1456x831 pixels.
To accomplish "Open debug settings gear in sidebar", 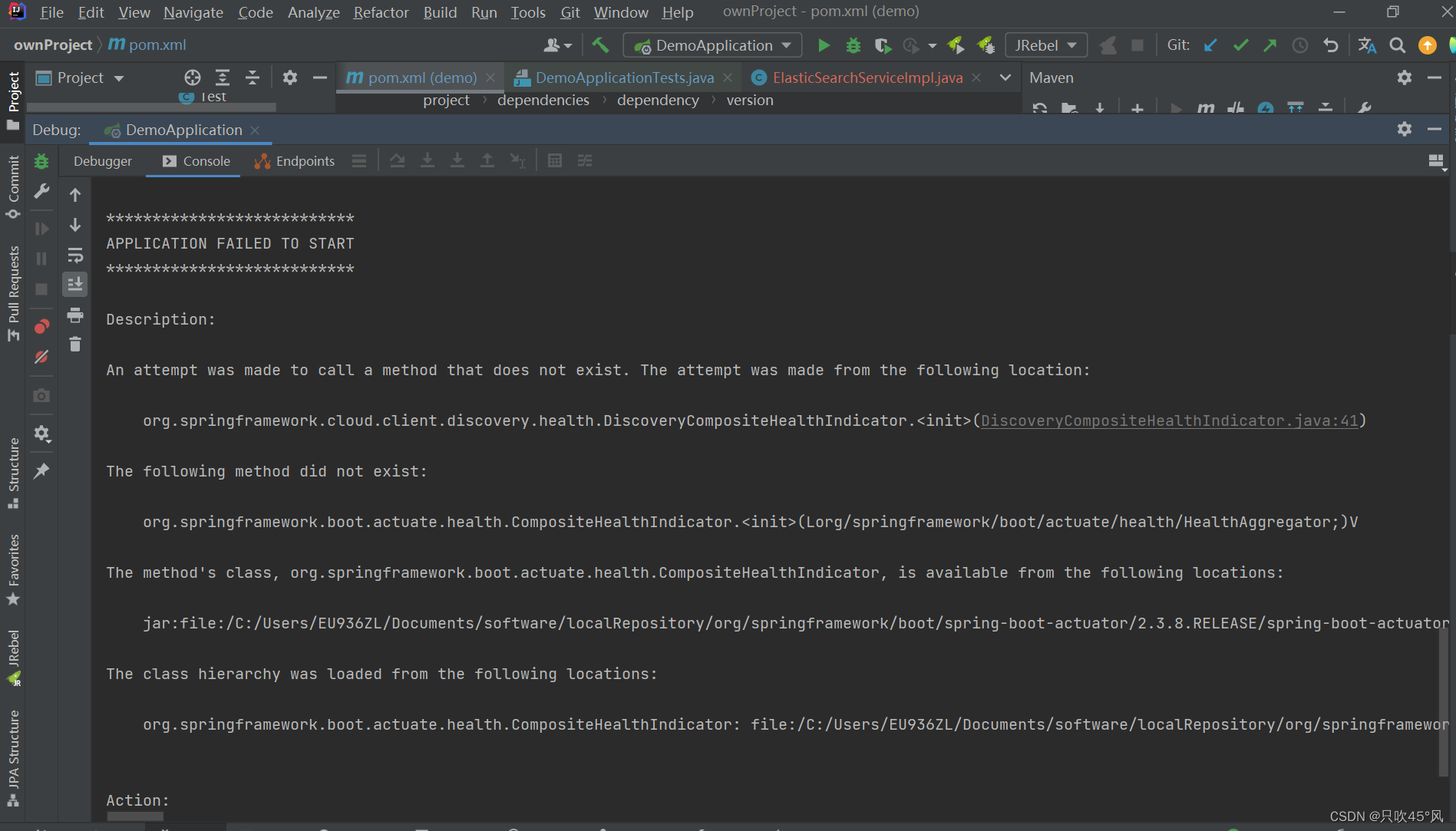I will (x=41, y=434).
